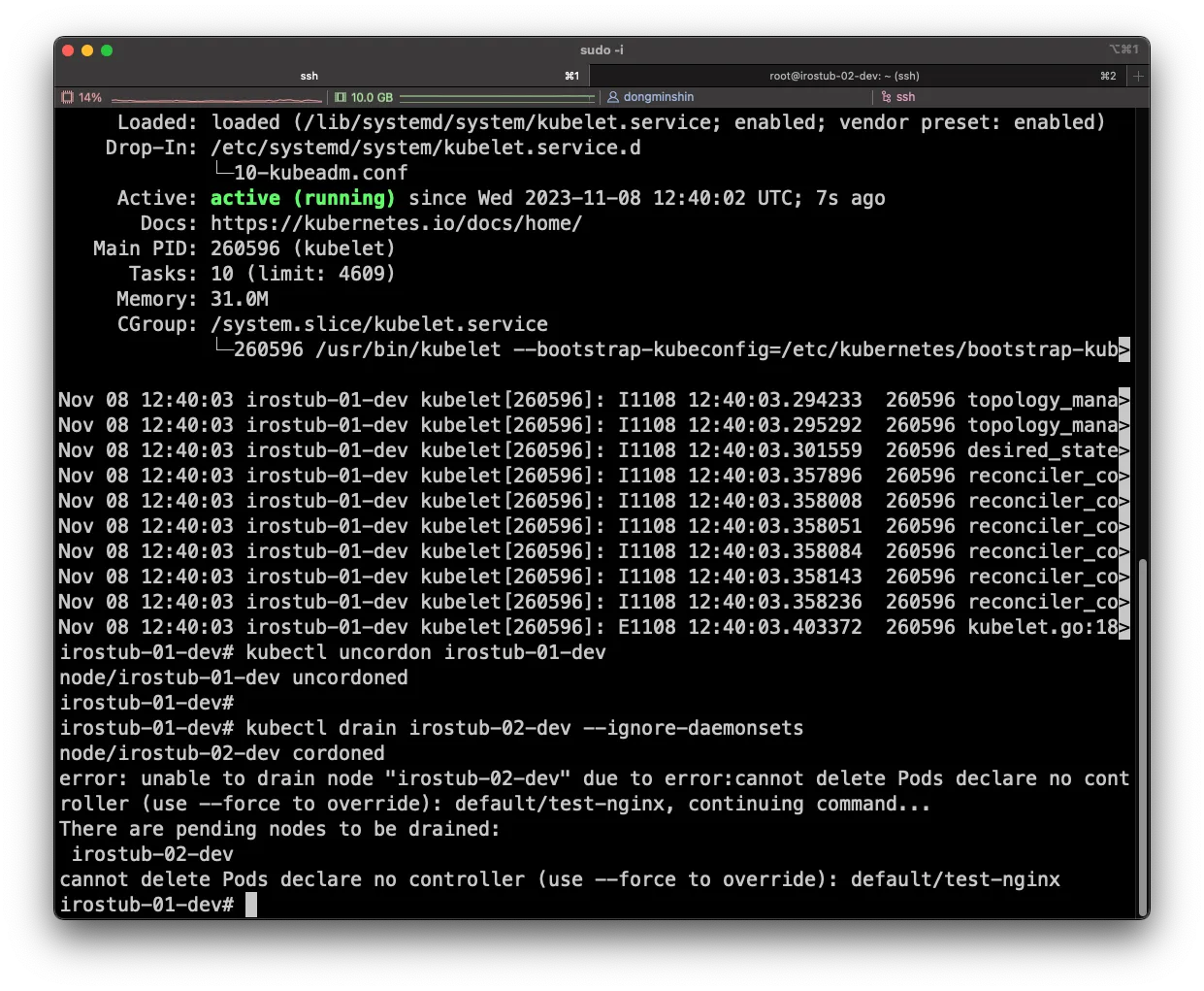Click the cursor at the last prompt

251,905
